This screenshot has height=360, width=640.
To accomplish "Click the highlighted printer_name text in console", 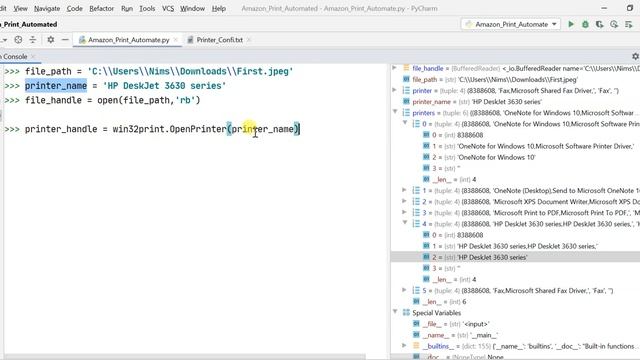I will (56, 86).
